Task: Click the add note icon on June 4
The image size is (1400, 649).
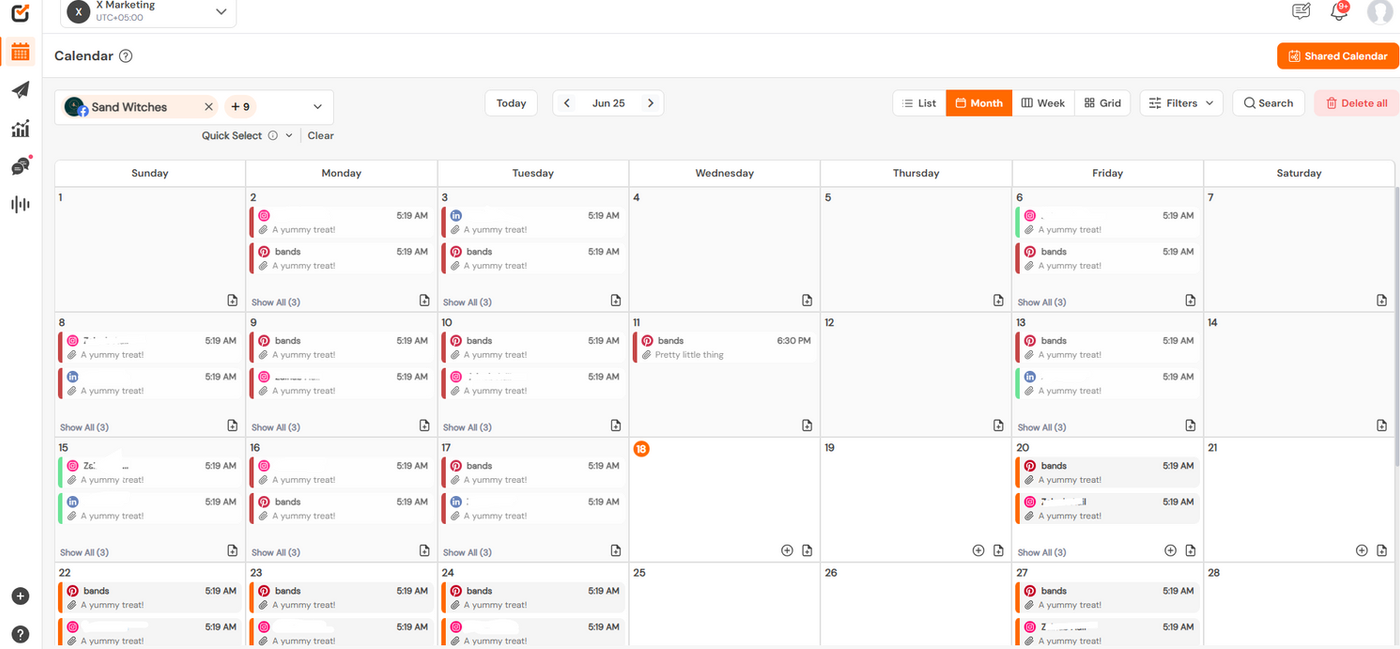Action: [x=807, y=300]
